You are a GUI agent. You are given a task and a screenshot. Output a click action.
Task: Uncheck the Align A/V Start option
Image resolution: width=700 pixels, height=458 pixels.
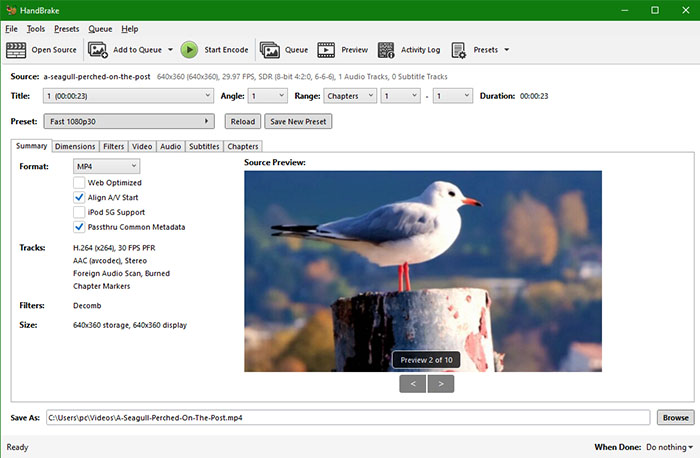coord(79,197)
